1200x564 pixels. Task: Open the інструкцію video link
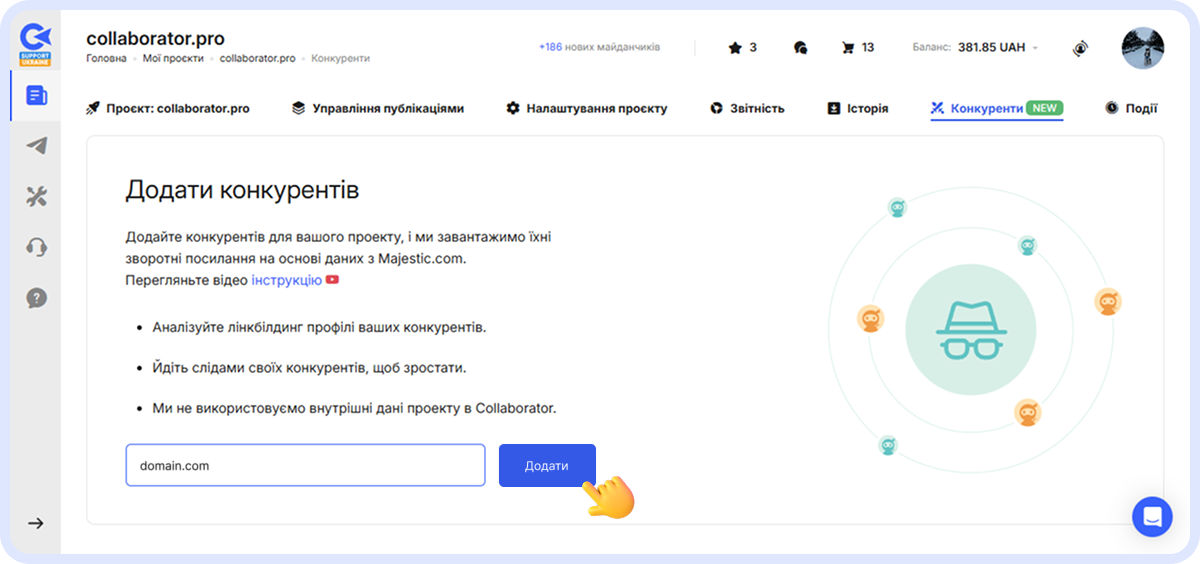286,280
